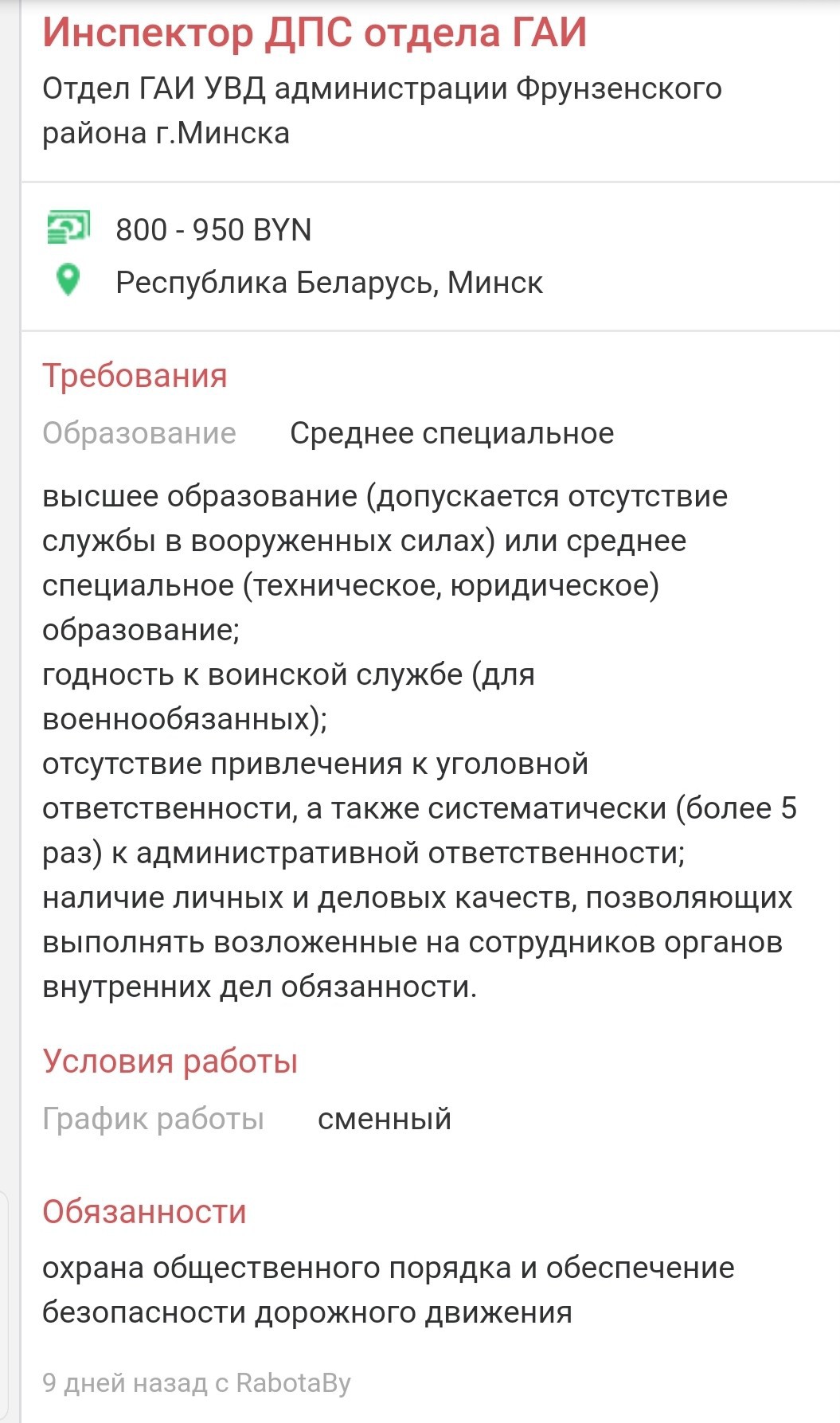840x1423 pixels.
Task: Click the График работы label
Action: click(153, 1119)
